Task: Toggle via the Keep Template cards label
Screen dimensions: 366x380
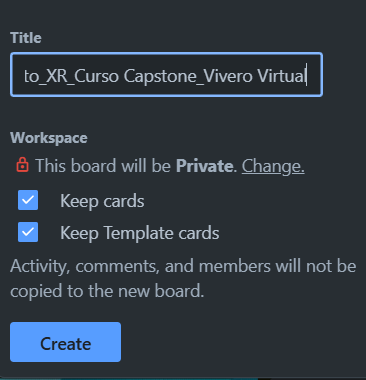Action: point(140,233)
